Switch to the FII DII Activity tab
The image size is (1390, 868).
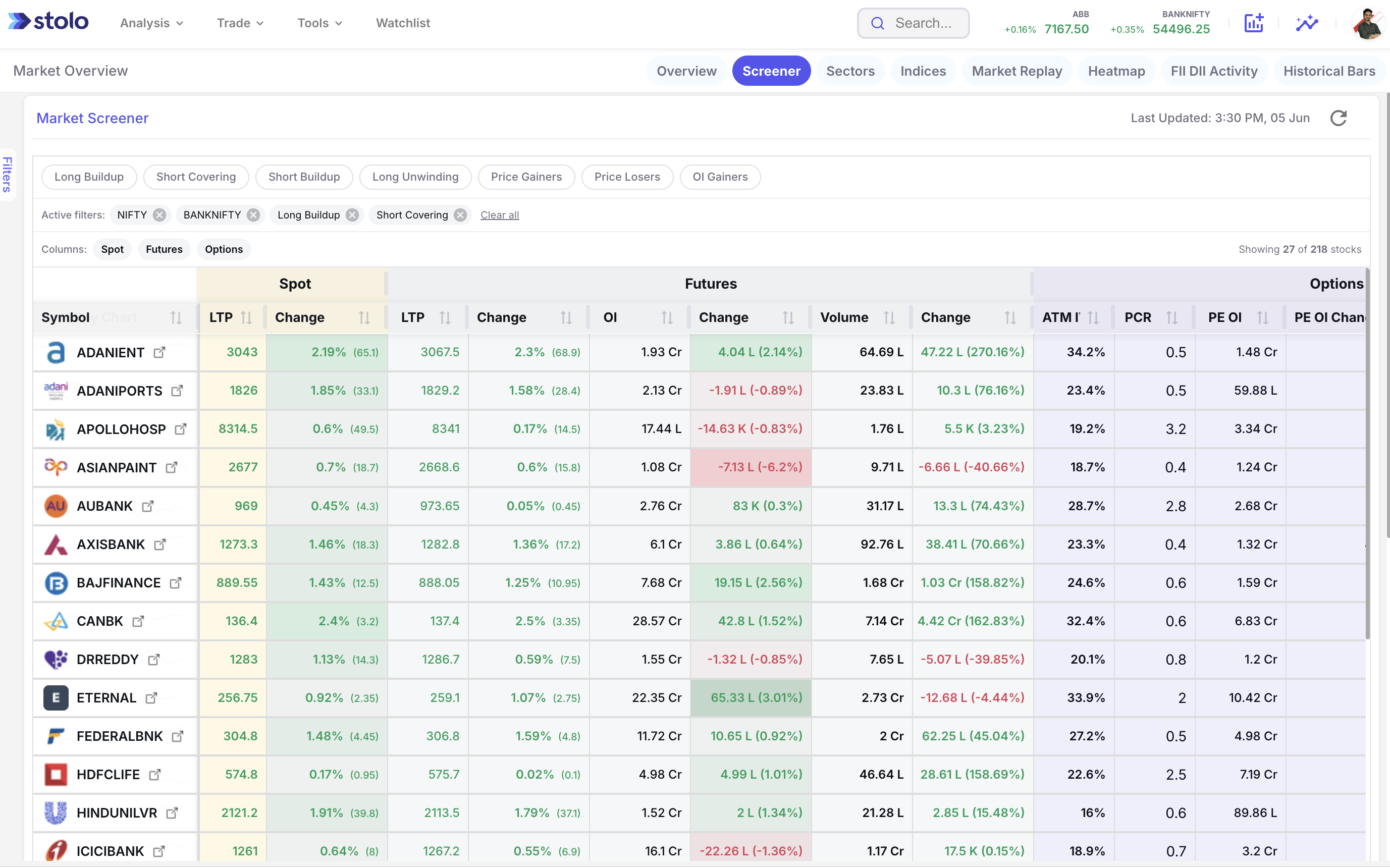point(1214,71)
